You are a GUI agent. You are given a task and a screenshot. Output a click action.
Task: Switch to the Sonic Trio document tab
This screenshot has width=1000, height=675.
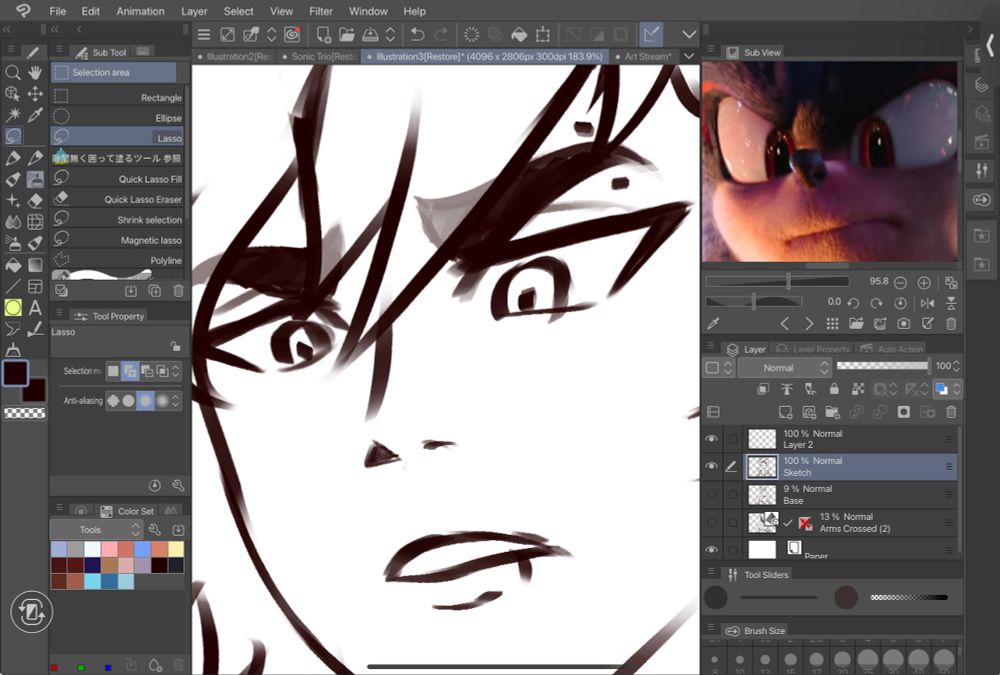[x=318, y=56]
